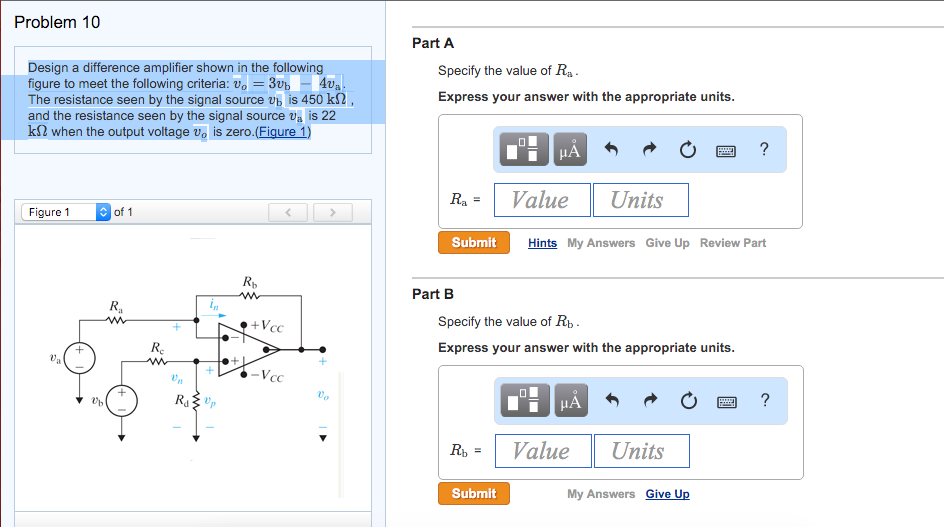Click the templates icon in Part B toolbar
The image size is (944, 527).
(526, 401)
